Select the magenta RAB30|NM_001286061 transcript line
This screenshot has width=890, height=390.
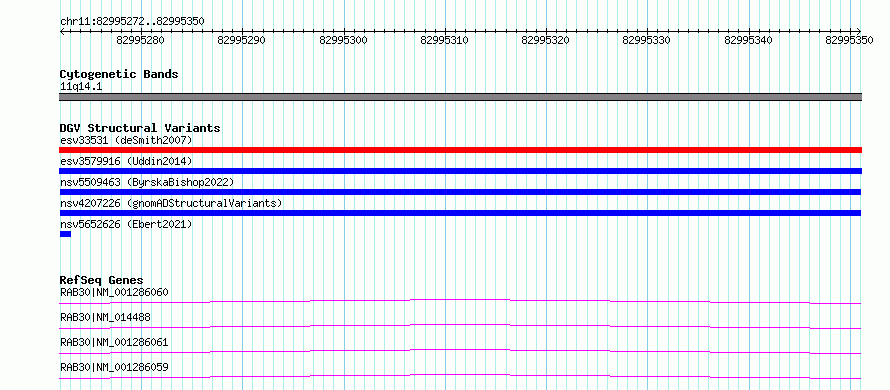pos(460,351)
